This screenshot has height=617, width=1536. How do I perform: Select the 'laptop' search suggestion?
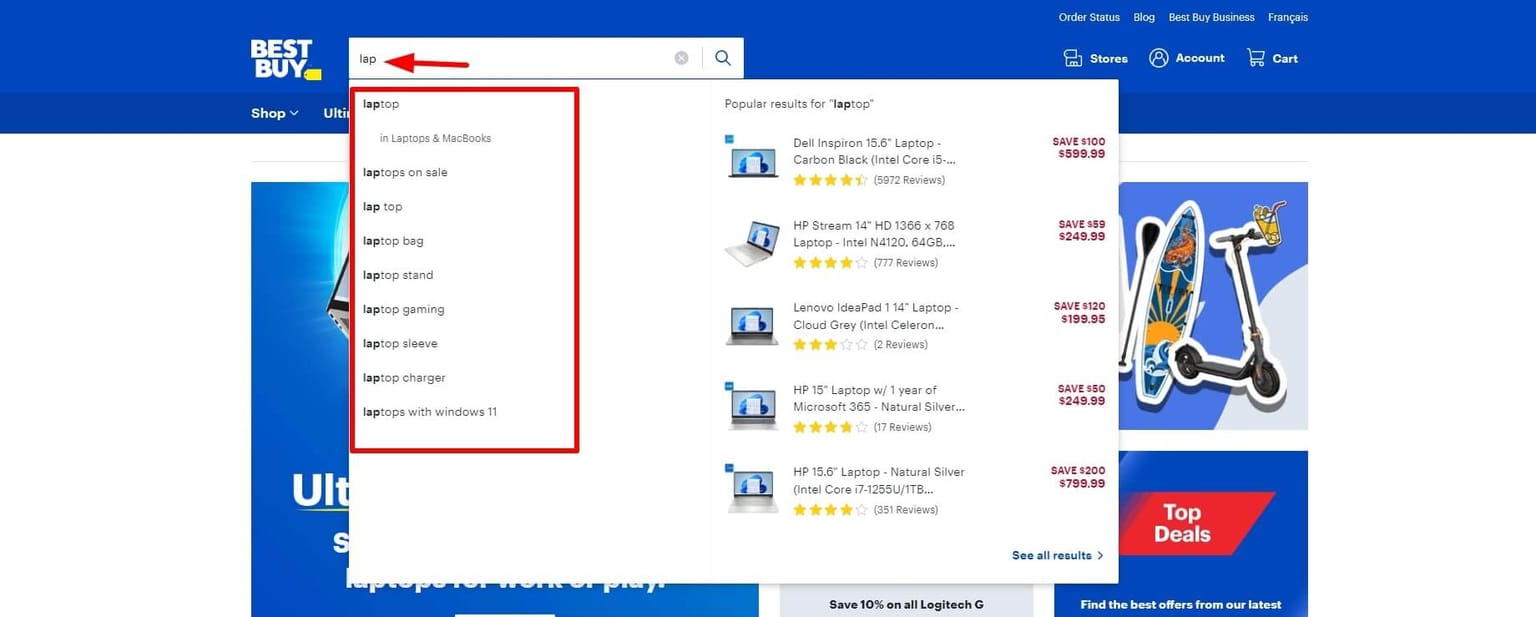click(381, 103)
